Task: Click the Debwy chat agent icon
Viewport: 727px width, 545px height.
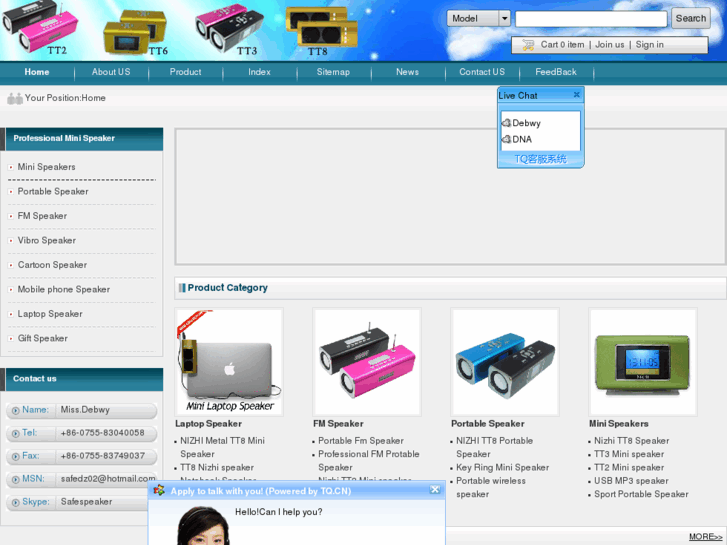Action: 506,123
